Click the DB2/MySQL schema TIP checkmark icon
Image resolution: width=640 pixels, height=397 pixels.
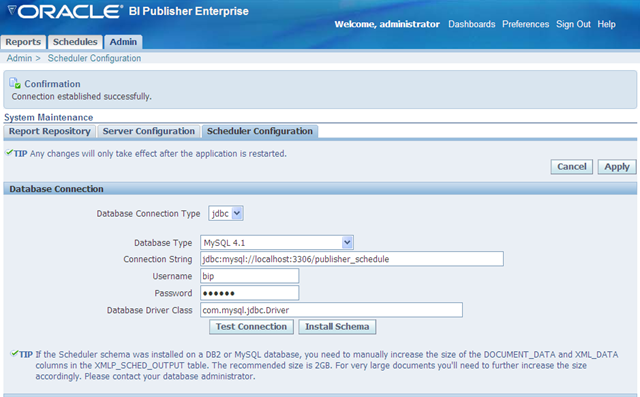pos(14,353)
